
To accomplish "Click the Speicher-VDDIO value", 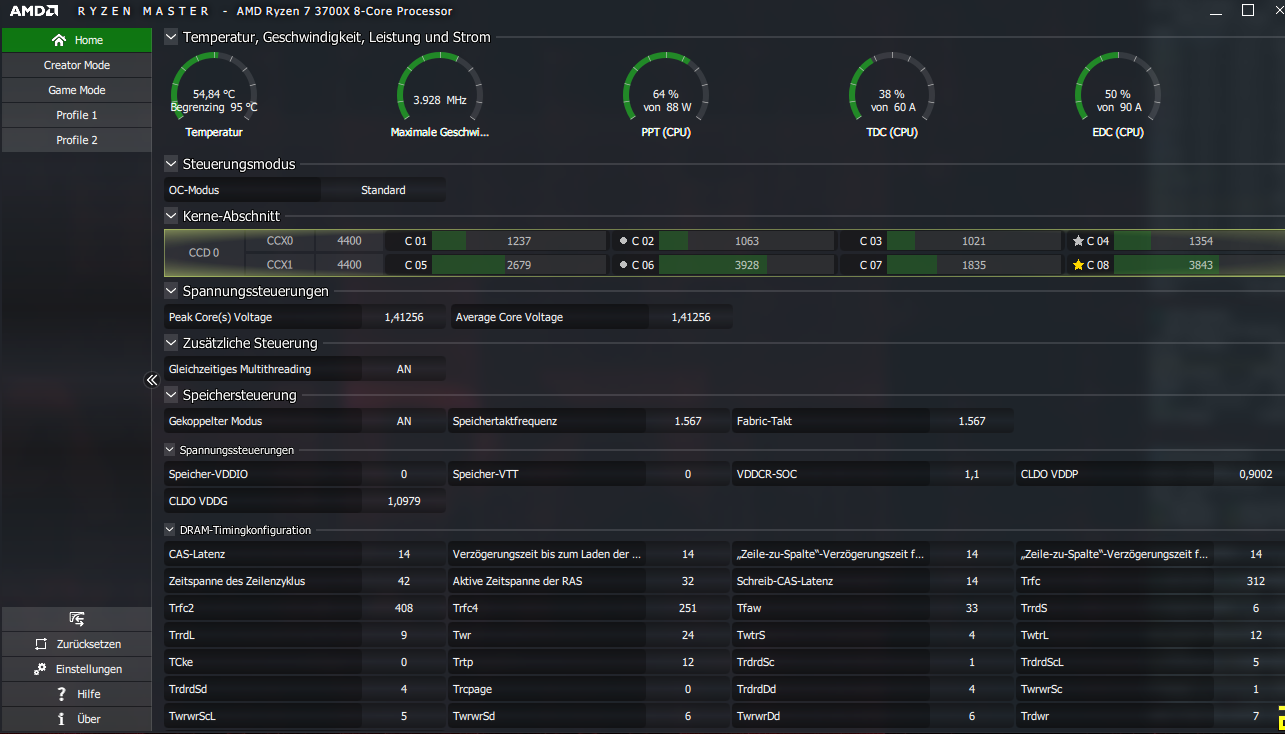I will 403,474.
